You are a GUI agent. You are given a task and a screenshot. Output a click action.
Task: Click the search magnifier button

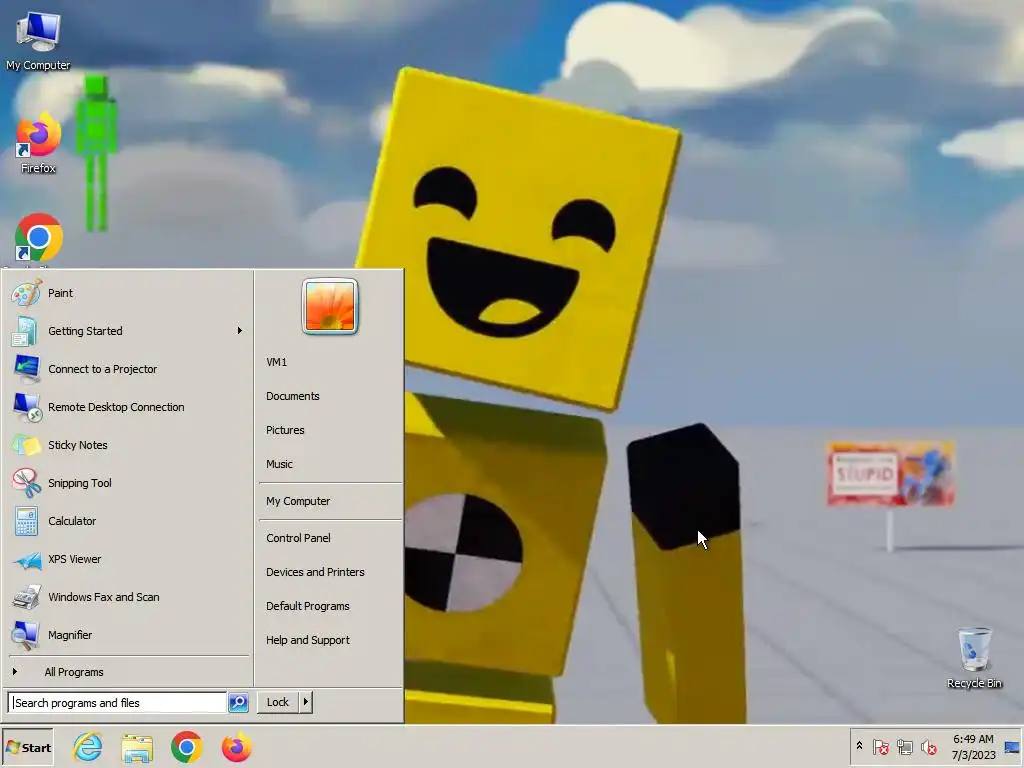tap(238, 702)
